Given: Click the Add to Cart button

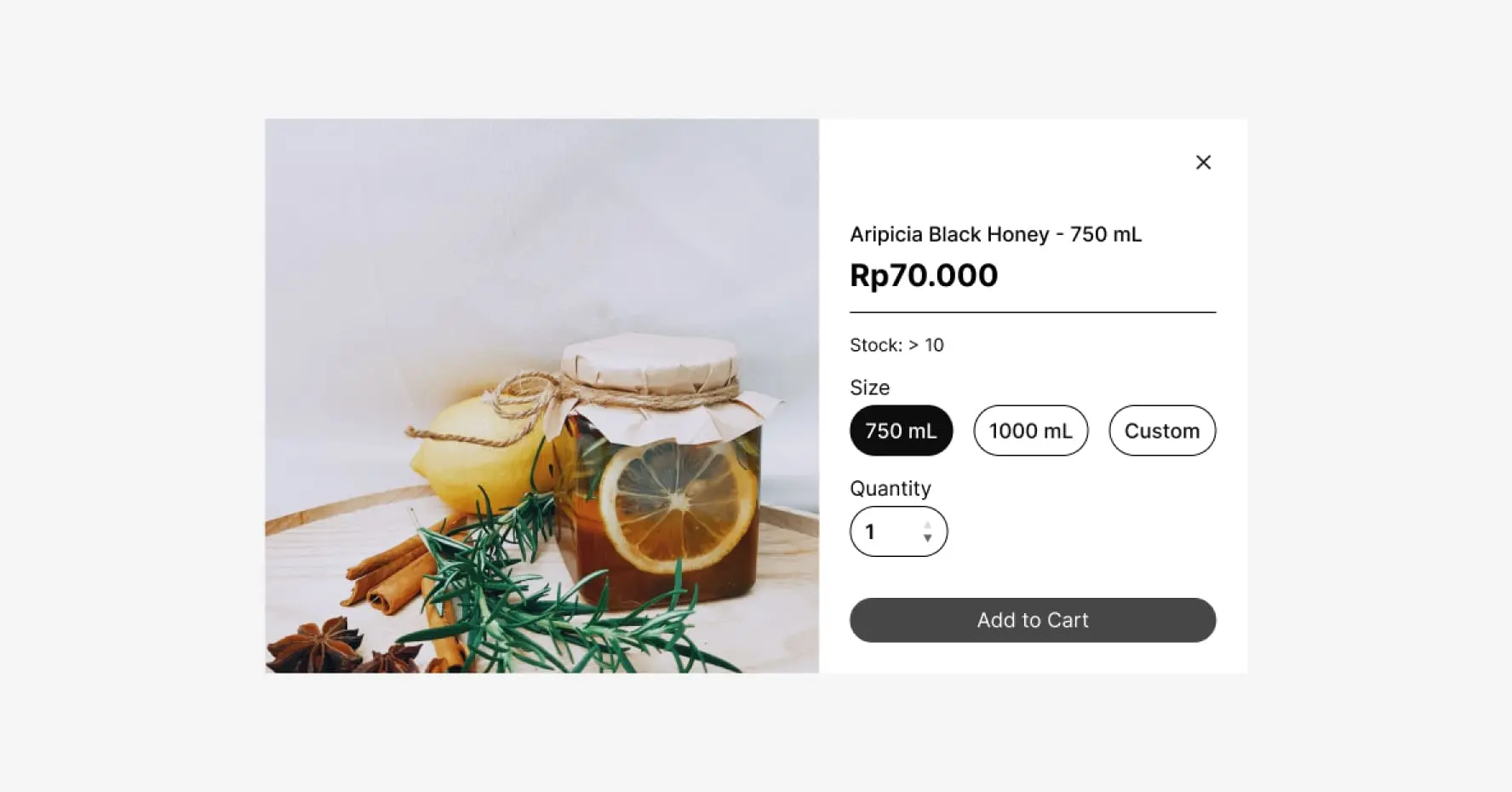Looking at the screenshot, I should pyautogui.click(x=1033, y=620).
